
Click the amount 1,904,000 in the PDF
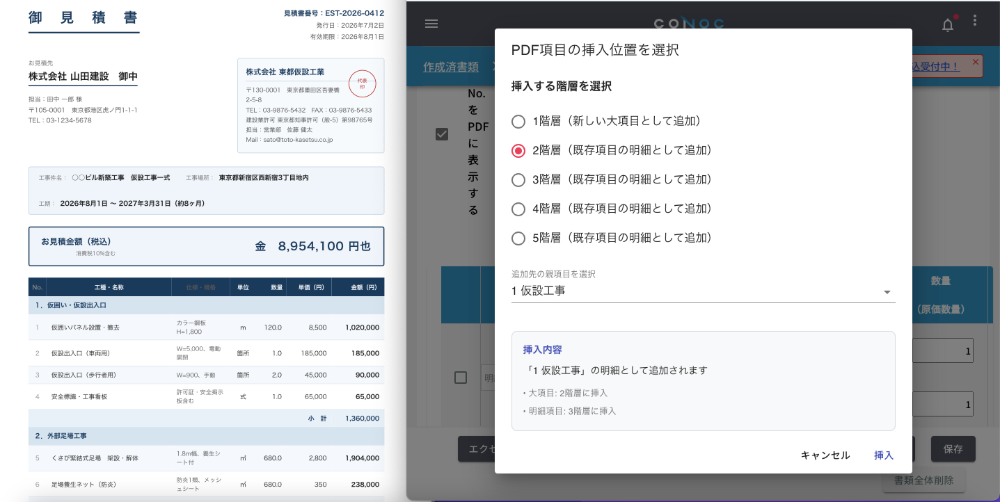[x=362, y=458]
